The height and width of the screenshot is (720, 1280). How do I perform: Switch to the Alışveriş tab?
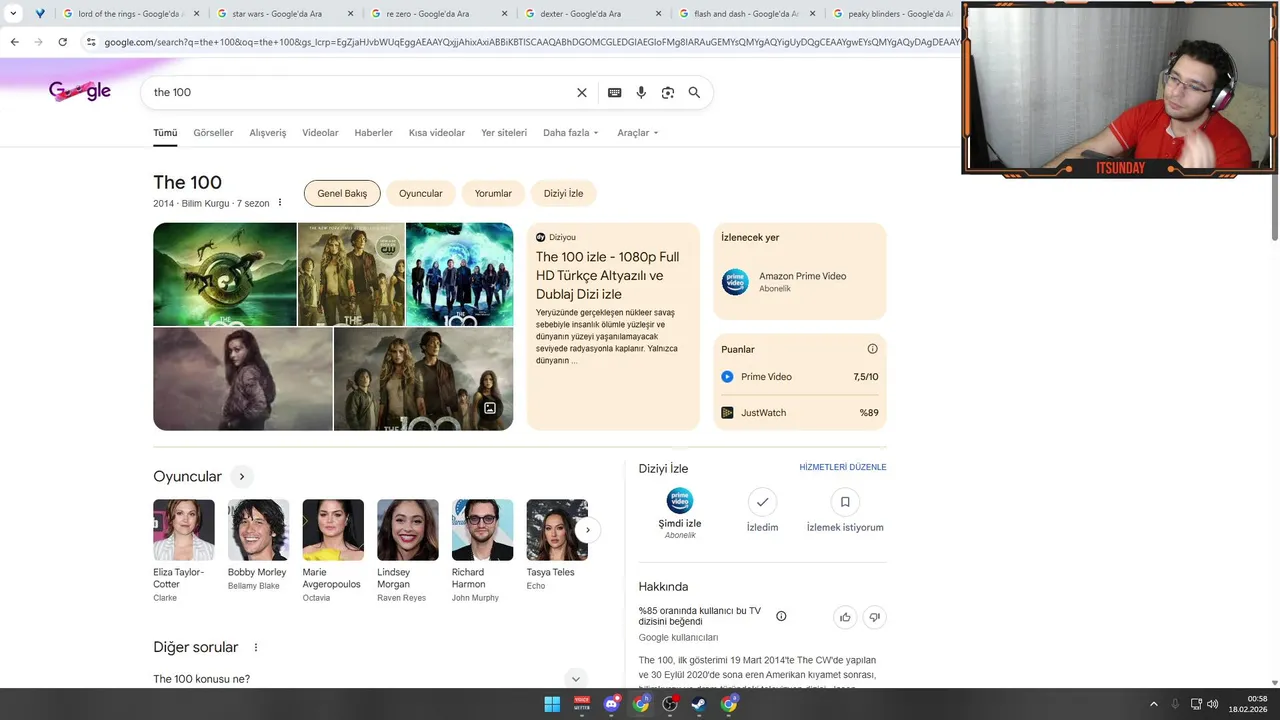[x=268, y=133]
